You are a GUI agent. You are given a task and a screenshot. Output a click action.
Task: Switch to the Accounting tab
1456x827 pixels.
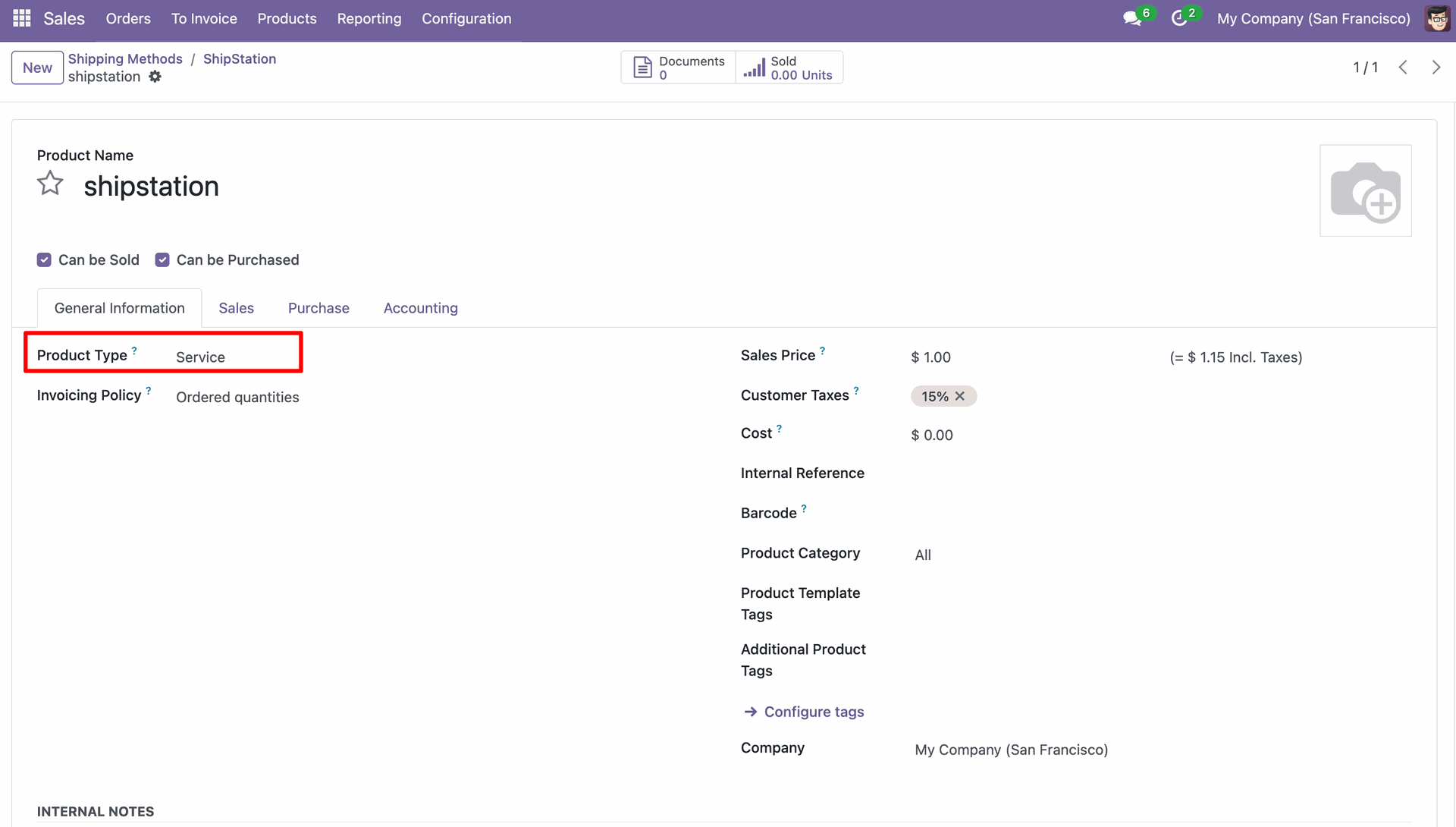coord(420,308)
